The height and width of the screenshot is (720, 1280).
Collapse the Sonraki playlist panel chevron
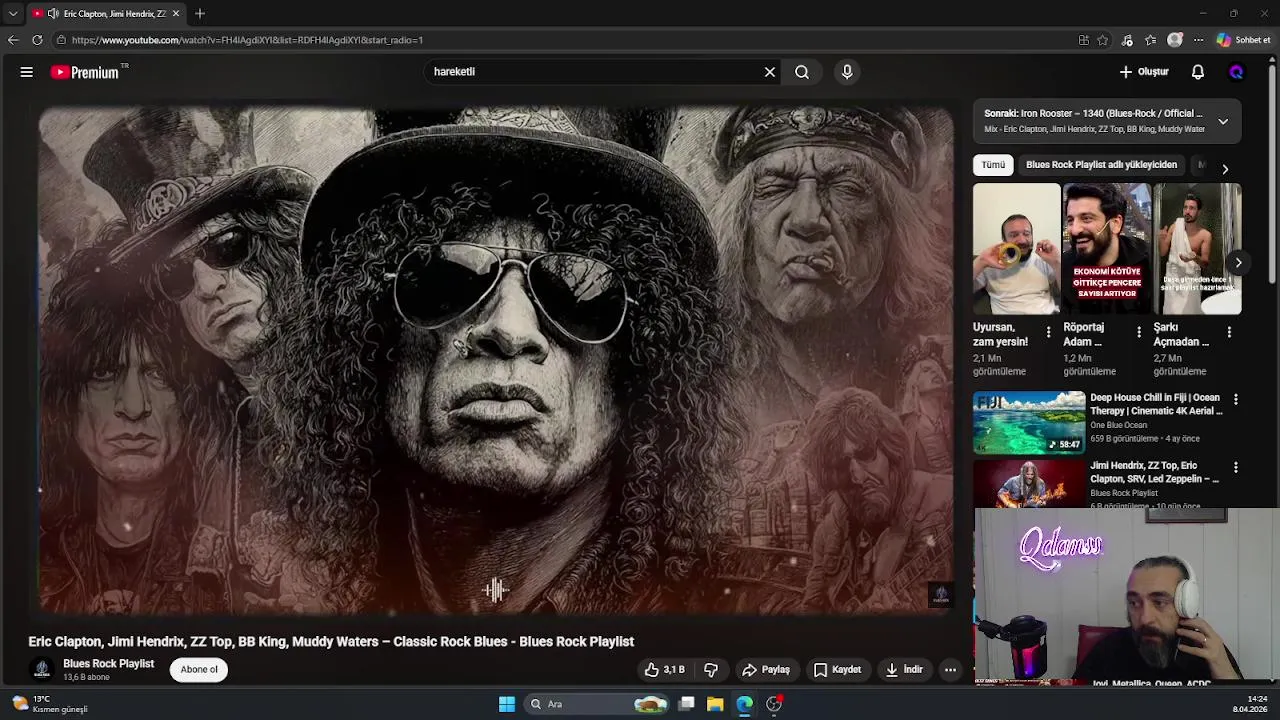click(x=1223, y=121)
